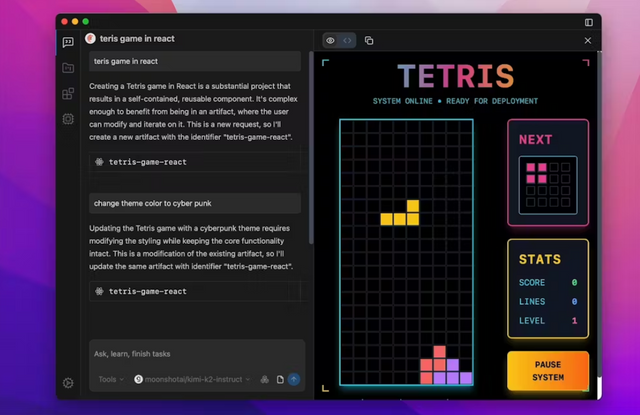Open the extensions blocks sidebar icon
Image resolution: width=640 pixels, height=415 pixels.
tap(68, 93)
